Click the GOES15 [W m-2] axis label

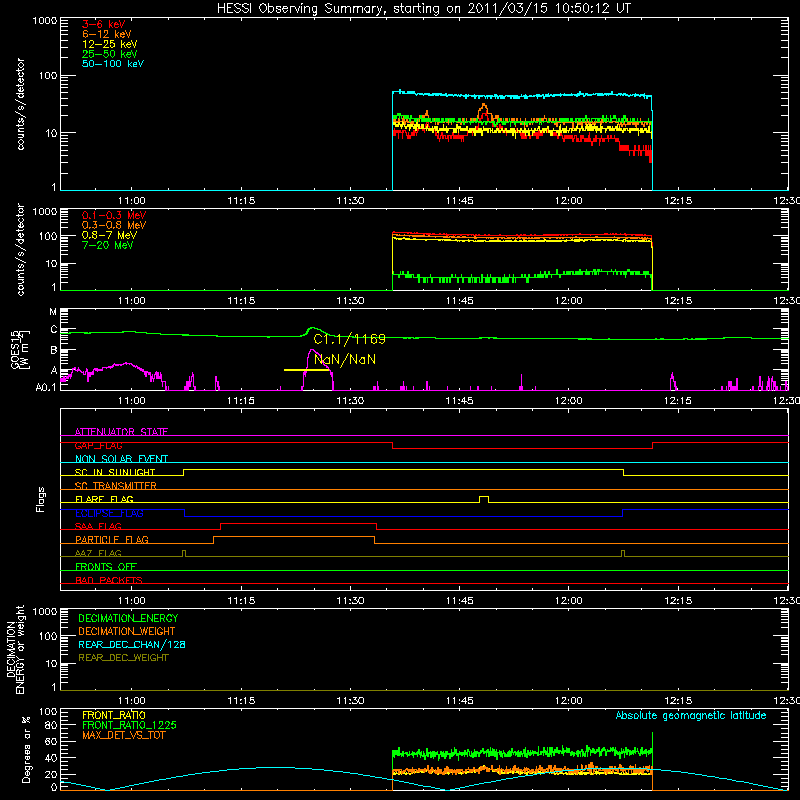tap(20, 350)
